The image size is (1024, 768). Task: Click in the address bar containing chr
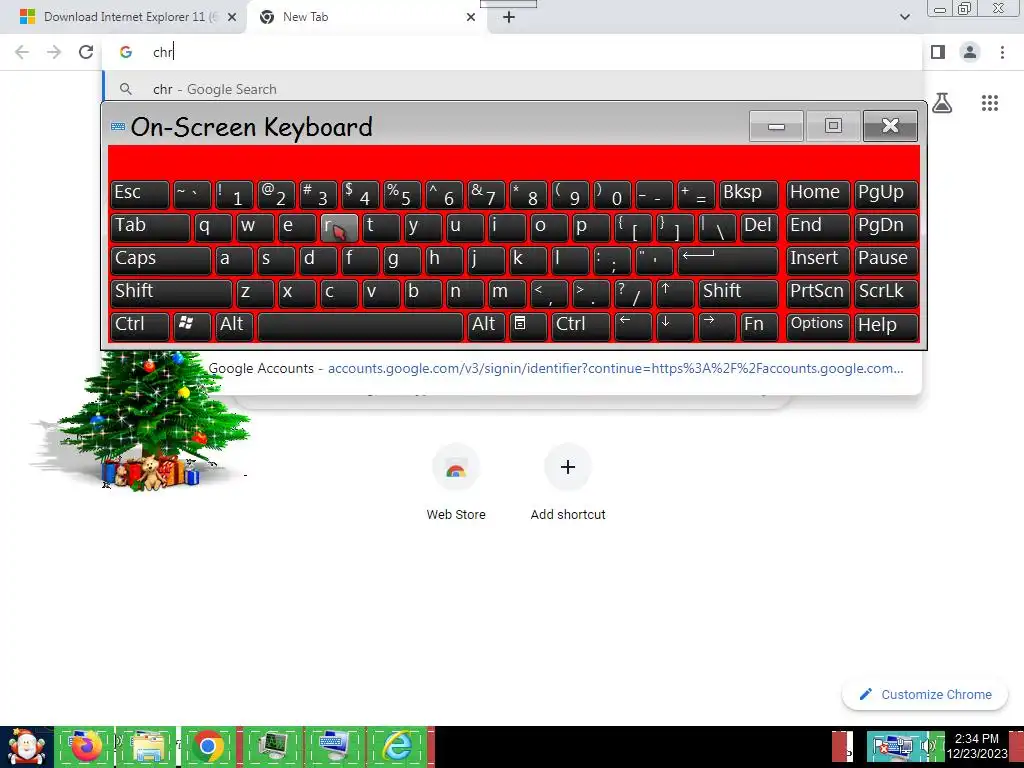point(513,52)
